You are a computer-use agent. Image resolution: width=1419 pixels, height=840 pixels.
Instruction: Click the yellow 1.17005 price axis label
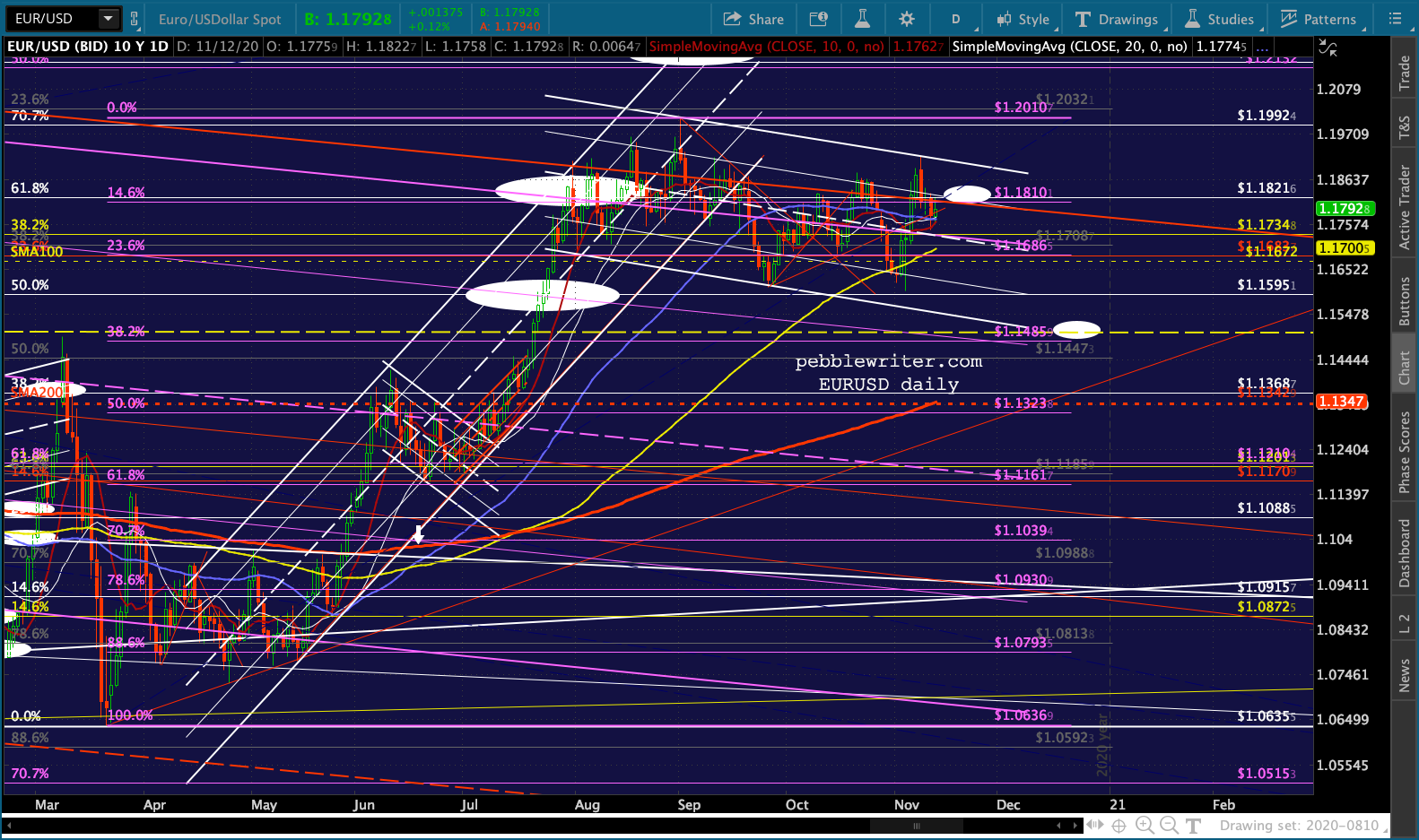(1344, 247)
